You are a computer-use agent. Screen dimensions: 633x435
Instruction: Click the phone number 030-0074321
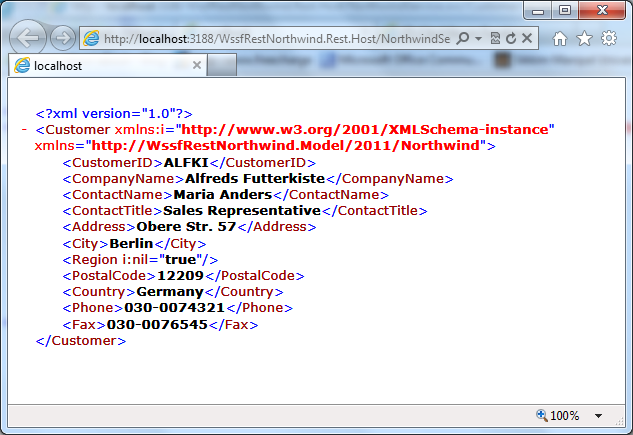coord(174,308)
